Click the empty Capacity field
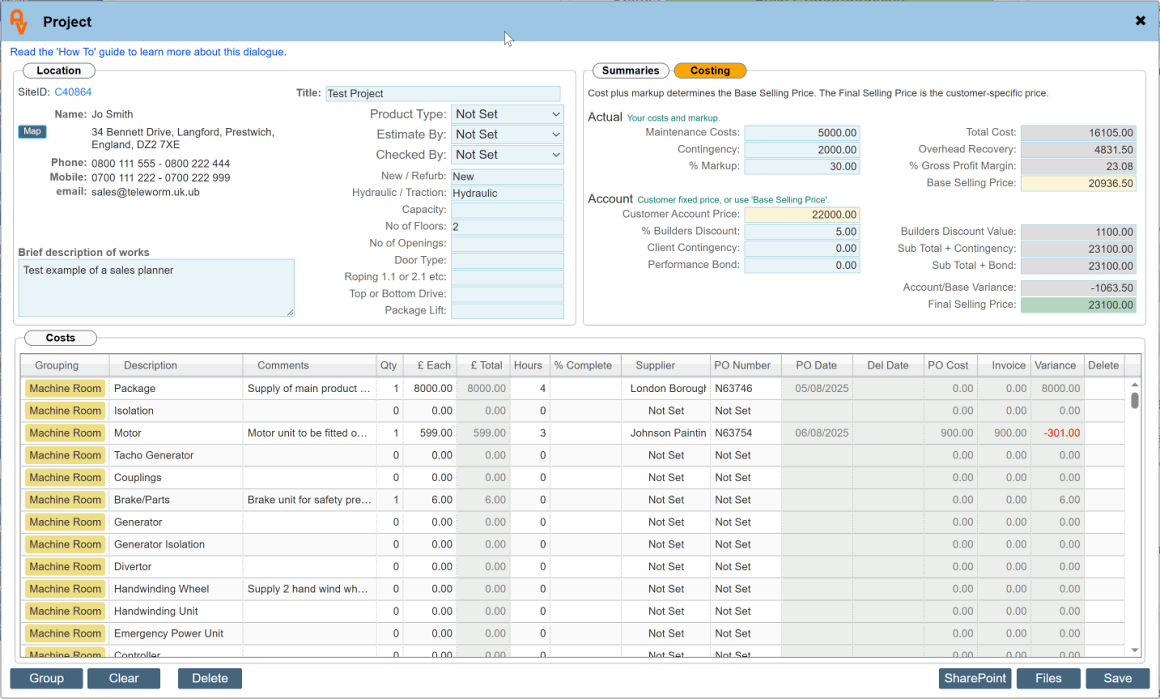This screenshot has width=1160, height=699. tap(508, 209)
